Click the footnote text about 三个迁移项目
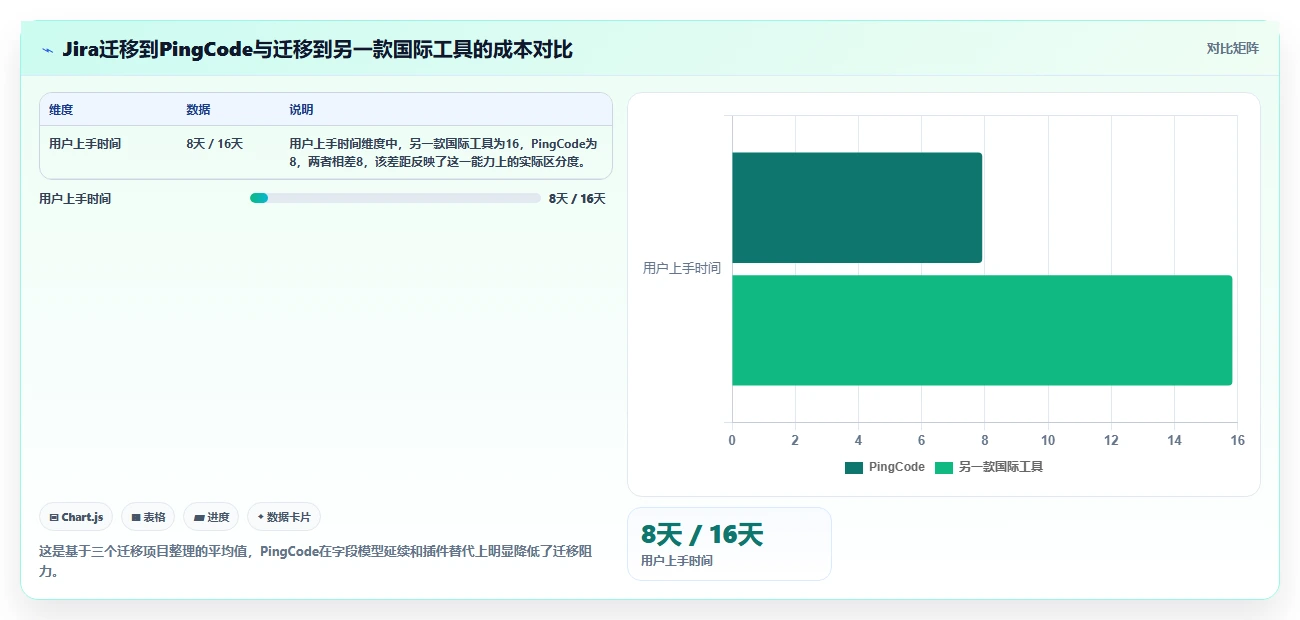This screenshot has height=620, width=1300. 316,562
